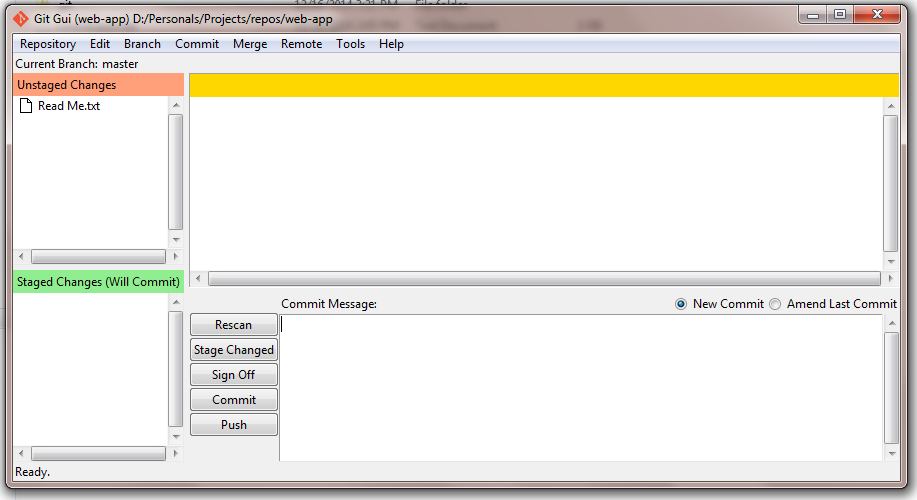Click the Rescan button
Screen dimensions: 917x500
[233, 325]
